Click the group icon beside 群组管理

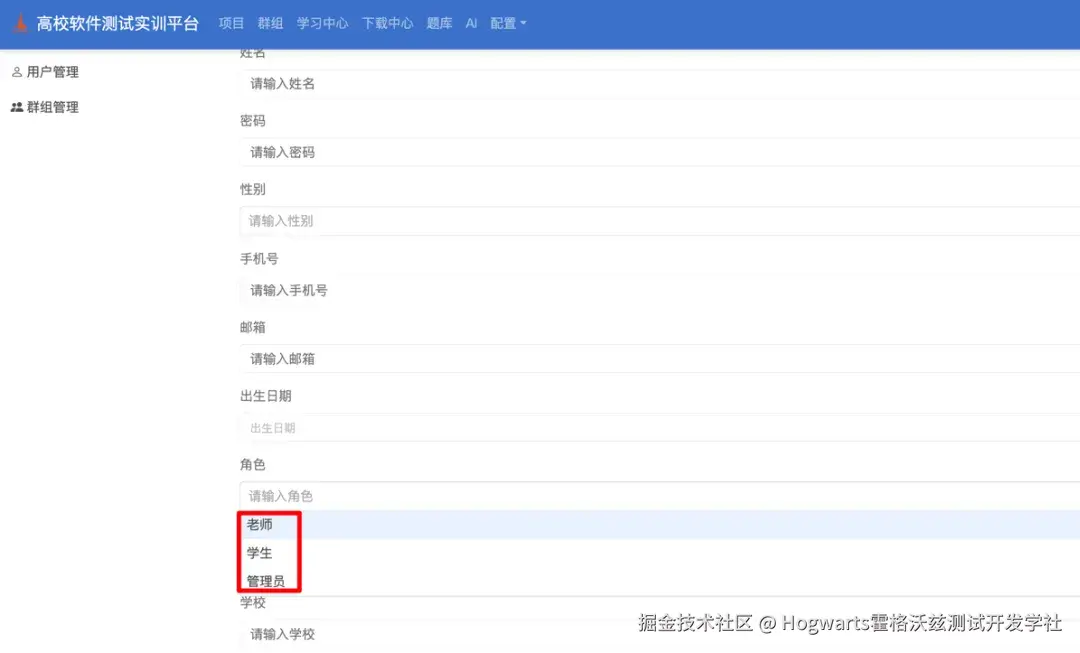click(15, 107)
